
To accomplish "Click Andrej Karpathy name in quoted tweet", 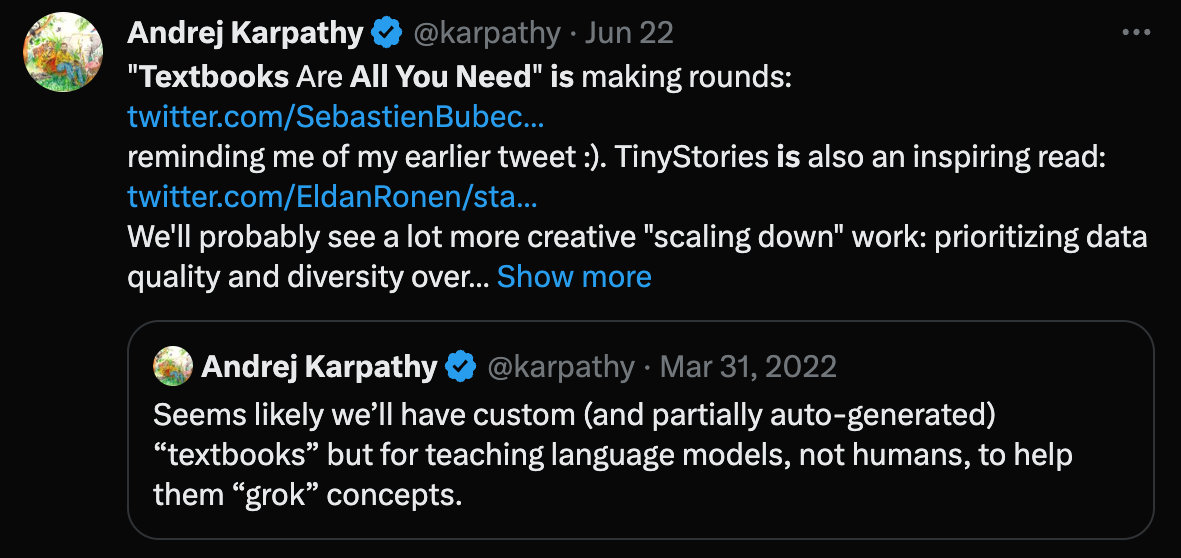I will [319, 367].
